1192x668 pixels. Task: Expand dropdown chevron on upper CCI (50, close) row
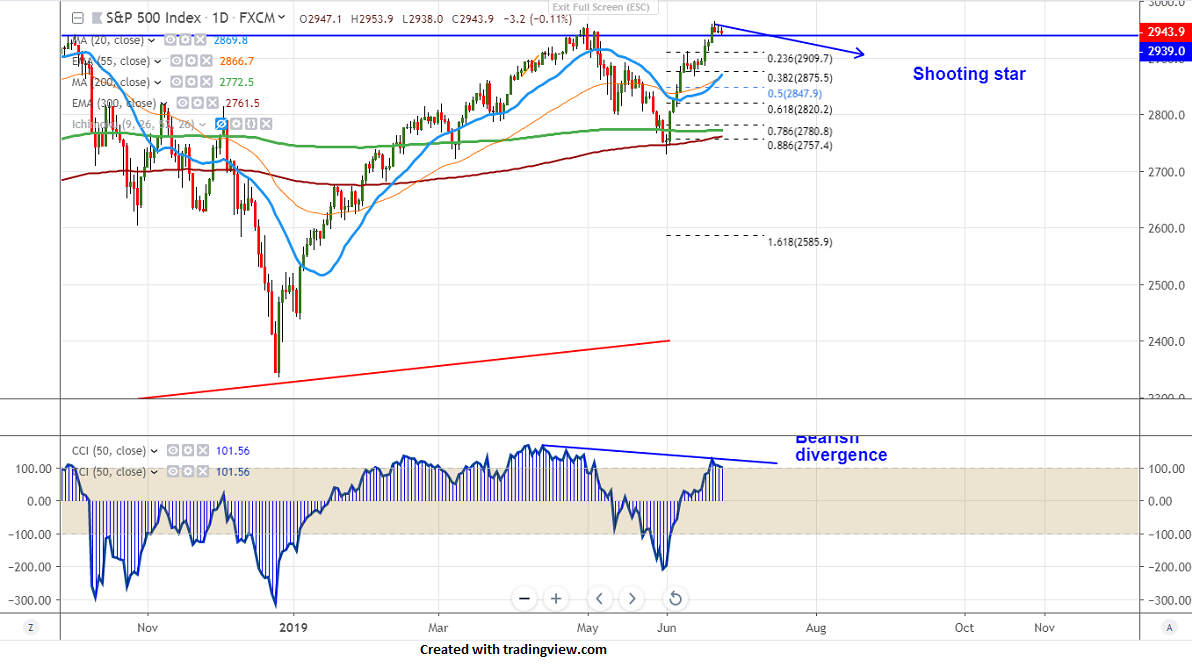tap(154, 451)
